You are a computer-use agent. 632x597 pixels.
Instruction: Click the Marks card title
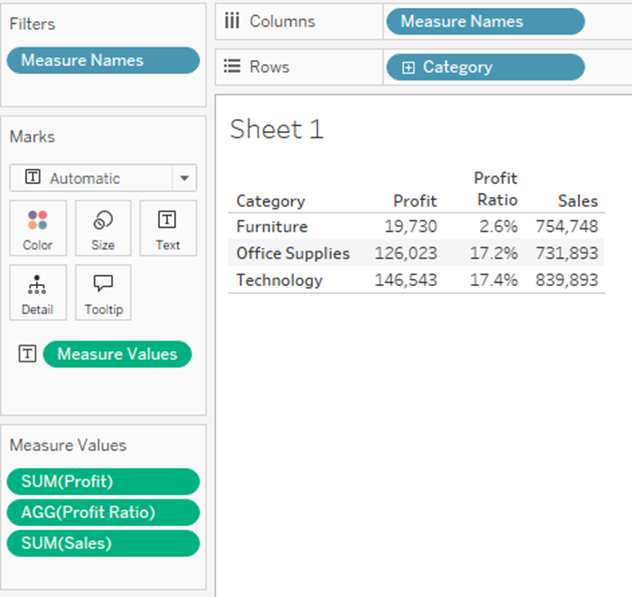pos(32,137)
